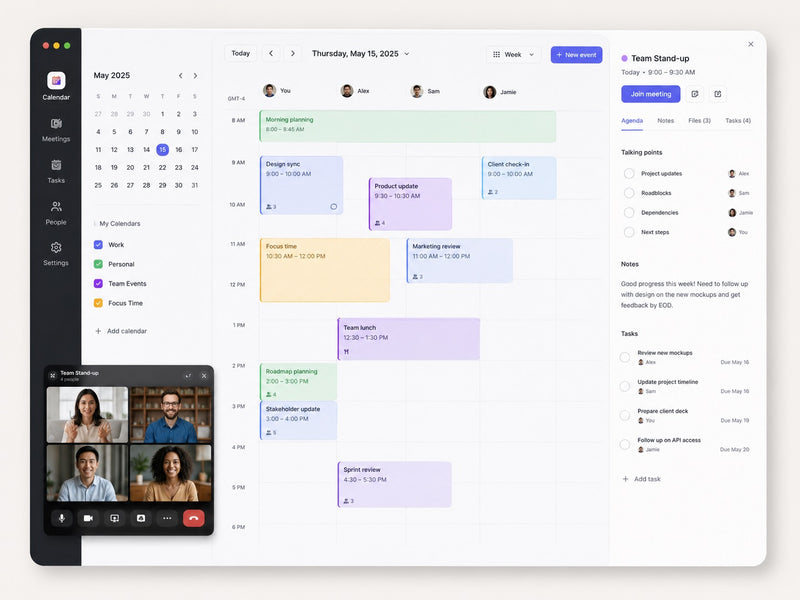Open Settings gear in sidebar

(56, 247)
